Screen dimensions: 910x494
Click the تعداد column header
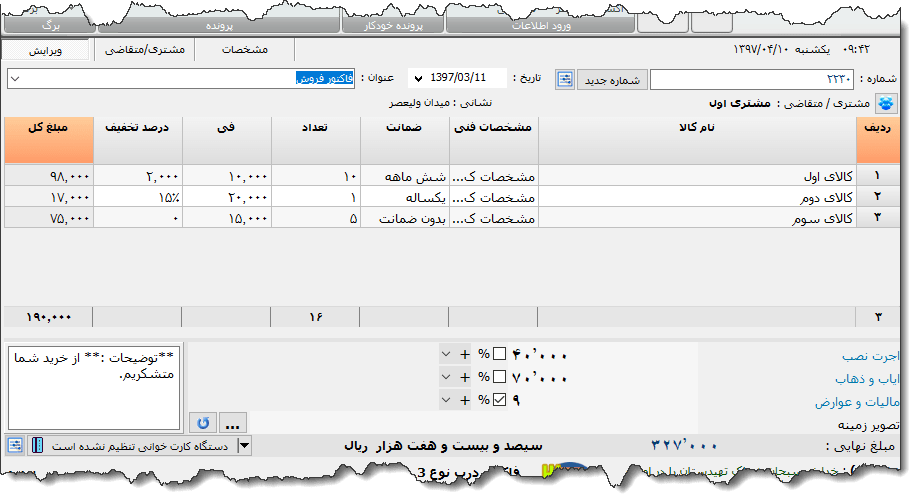[x=316, y=140]
